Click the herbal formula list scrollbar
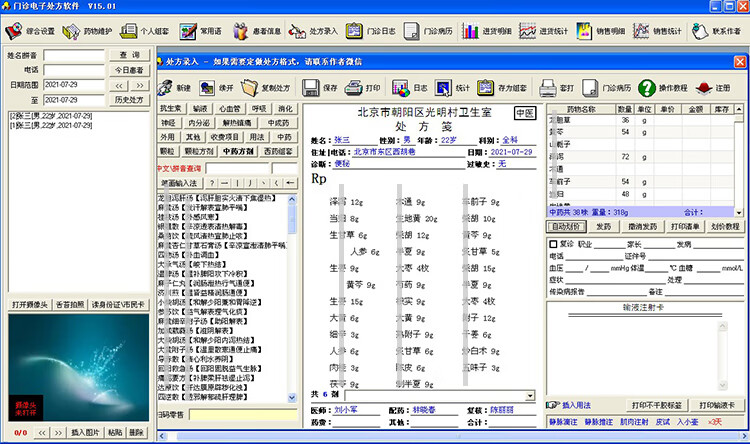The width and height of the screenshot is (750, 444). [293, 300]
